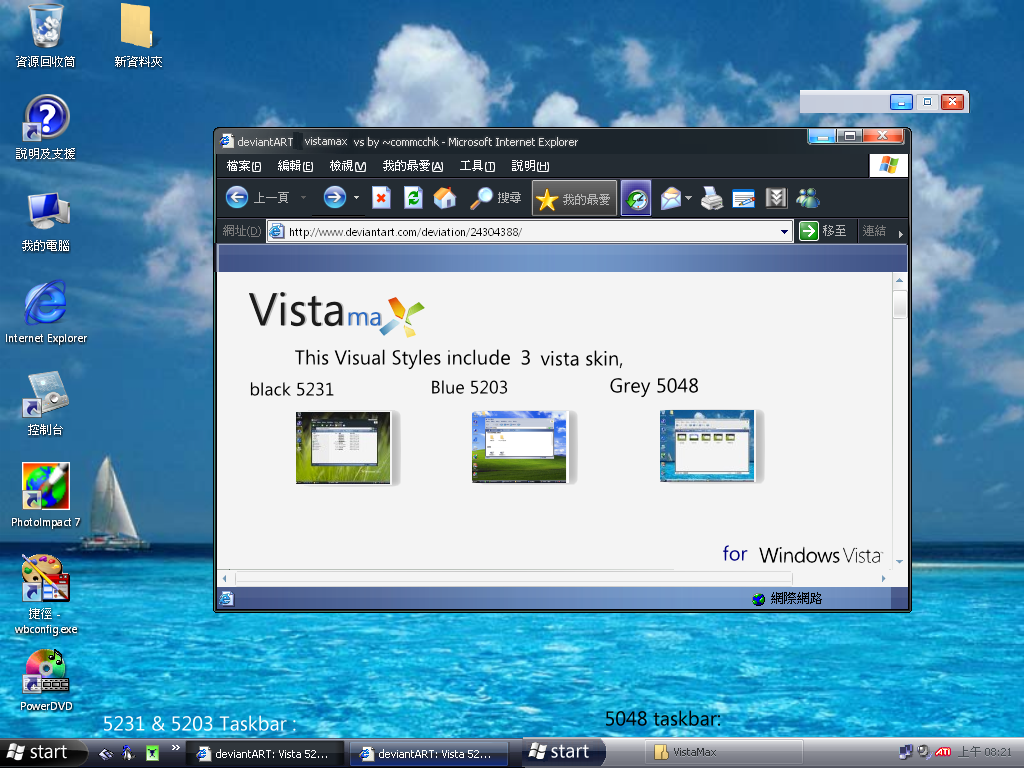The height and width of the screenshot is (768, 1024).
Task: Open Windows Messenger from the toolbar
Action: tap(807, 197)
